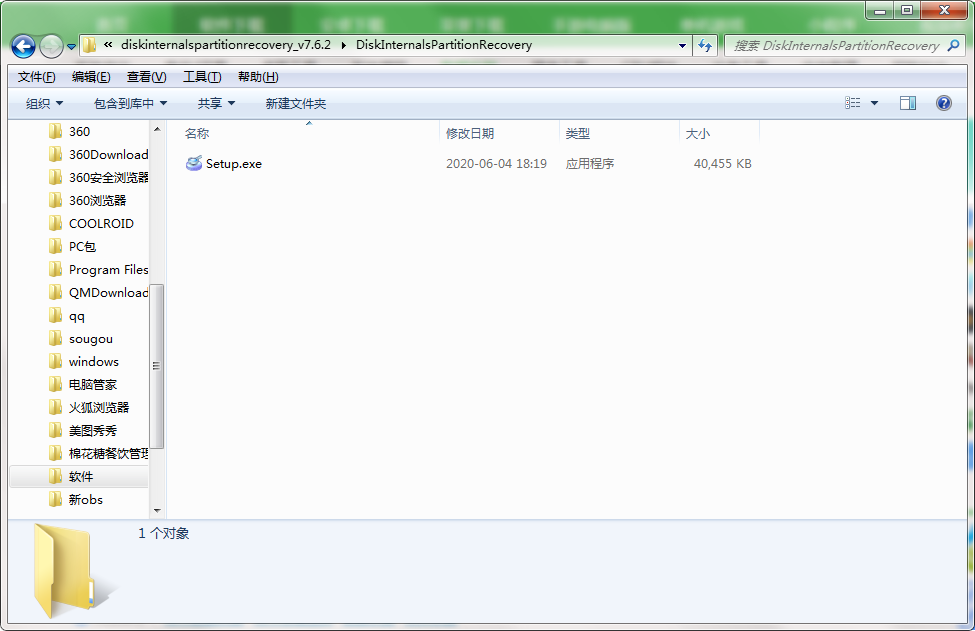This screenshot has width=975, height=631.
Task: Click the 应用程序 type cell
Action: click(x=590, y=164)
